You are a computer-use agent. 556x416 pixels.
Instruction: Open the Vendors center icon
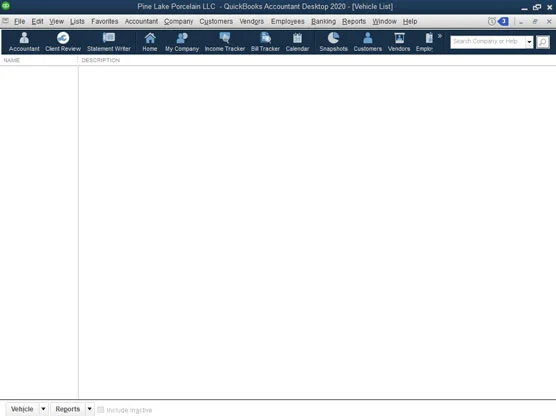click(x=399, y=42)
